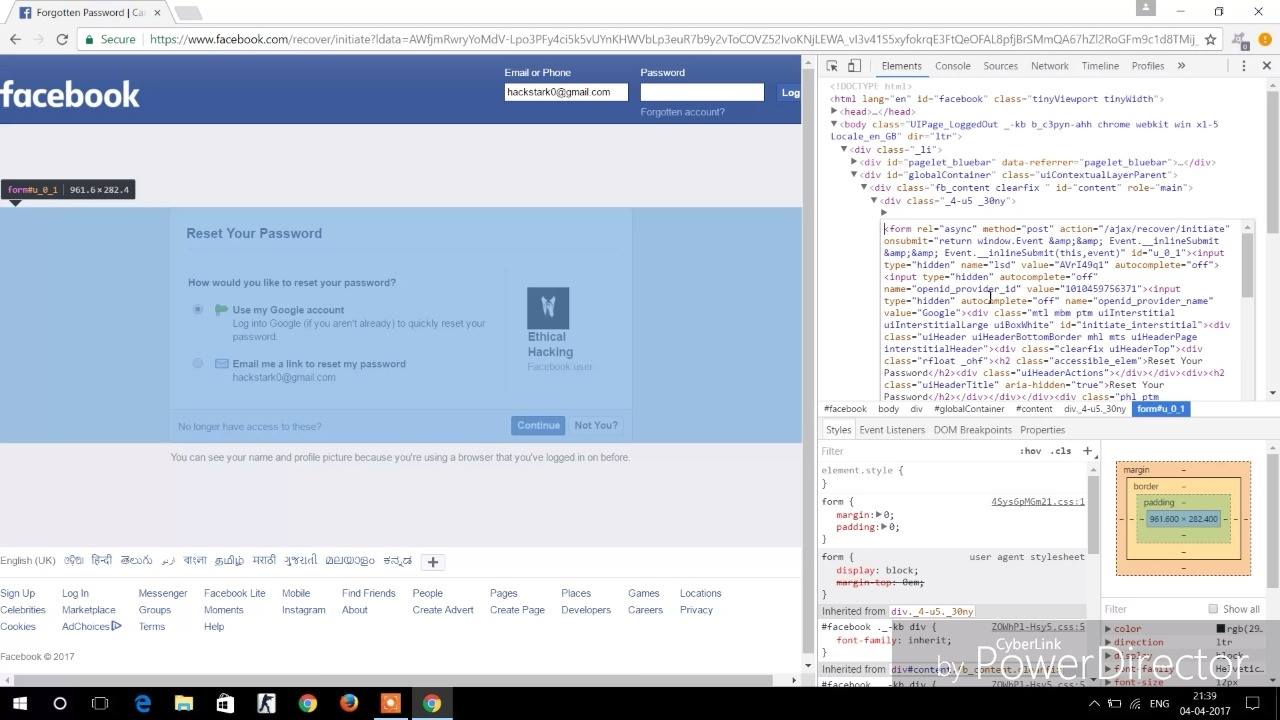Viewport: 1280px width, 720px height.
Task: Toggle the :hov element state button
Action: coord(1030,451)
